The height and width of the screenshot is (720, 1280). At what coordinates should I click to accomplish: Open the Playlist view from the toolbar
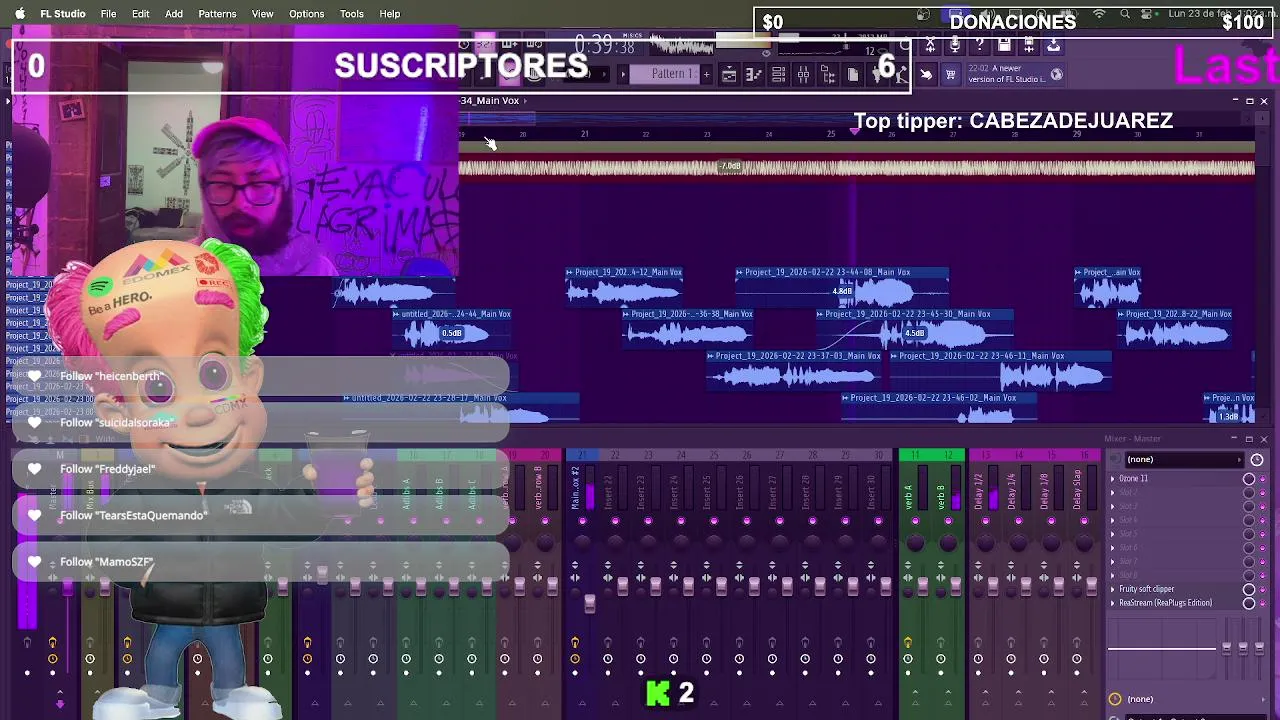tap(729, 74)
